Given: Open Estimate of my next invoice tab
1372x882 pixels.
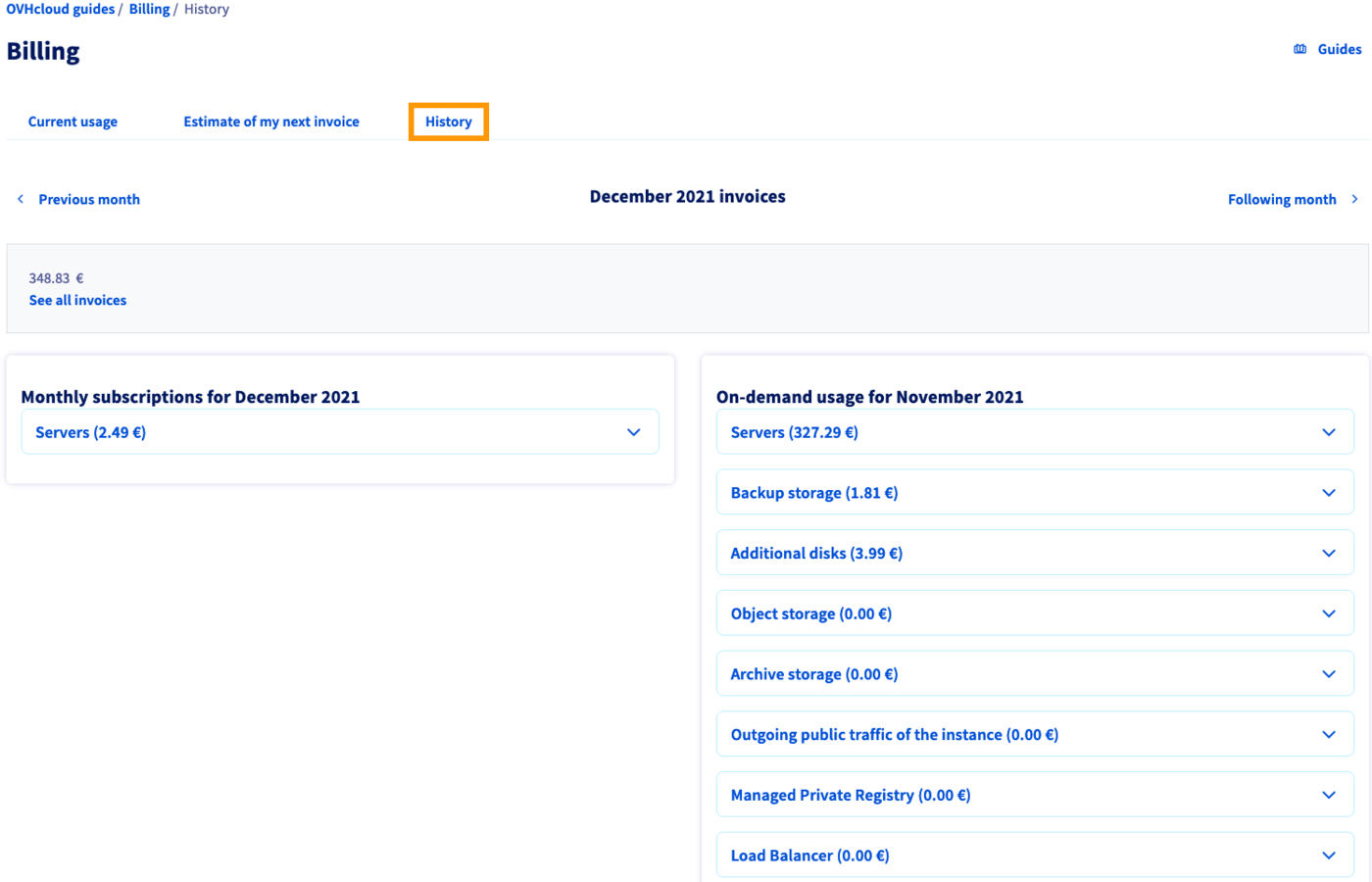Looking at the screenshot, I should [x=271, y=122].
